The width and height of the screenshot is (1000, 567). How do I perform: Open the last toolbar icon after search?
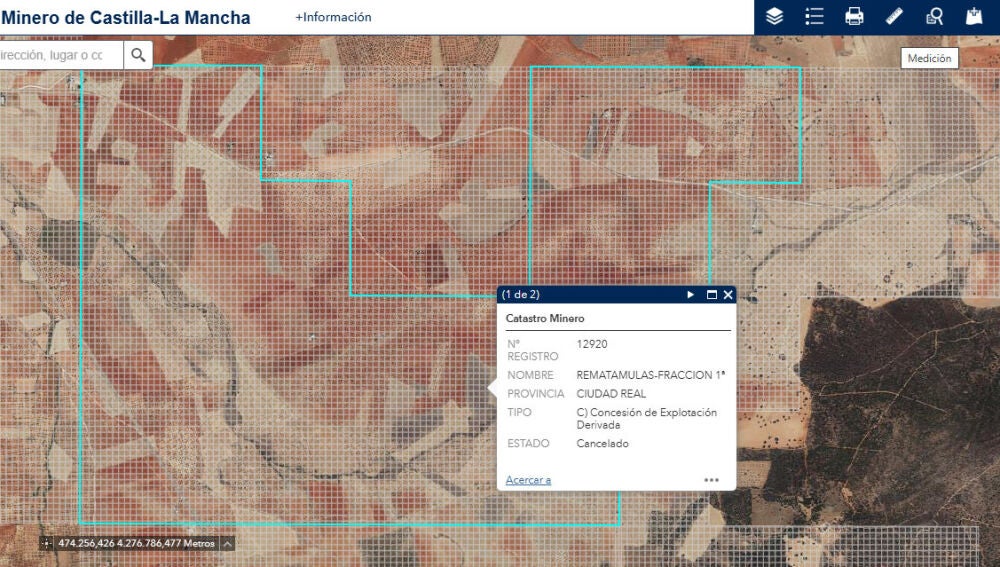(x=974, y=17)
